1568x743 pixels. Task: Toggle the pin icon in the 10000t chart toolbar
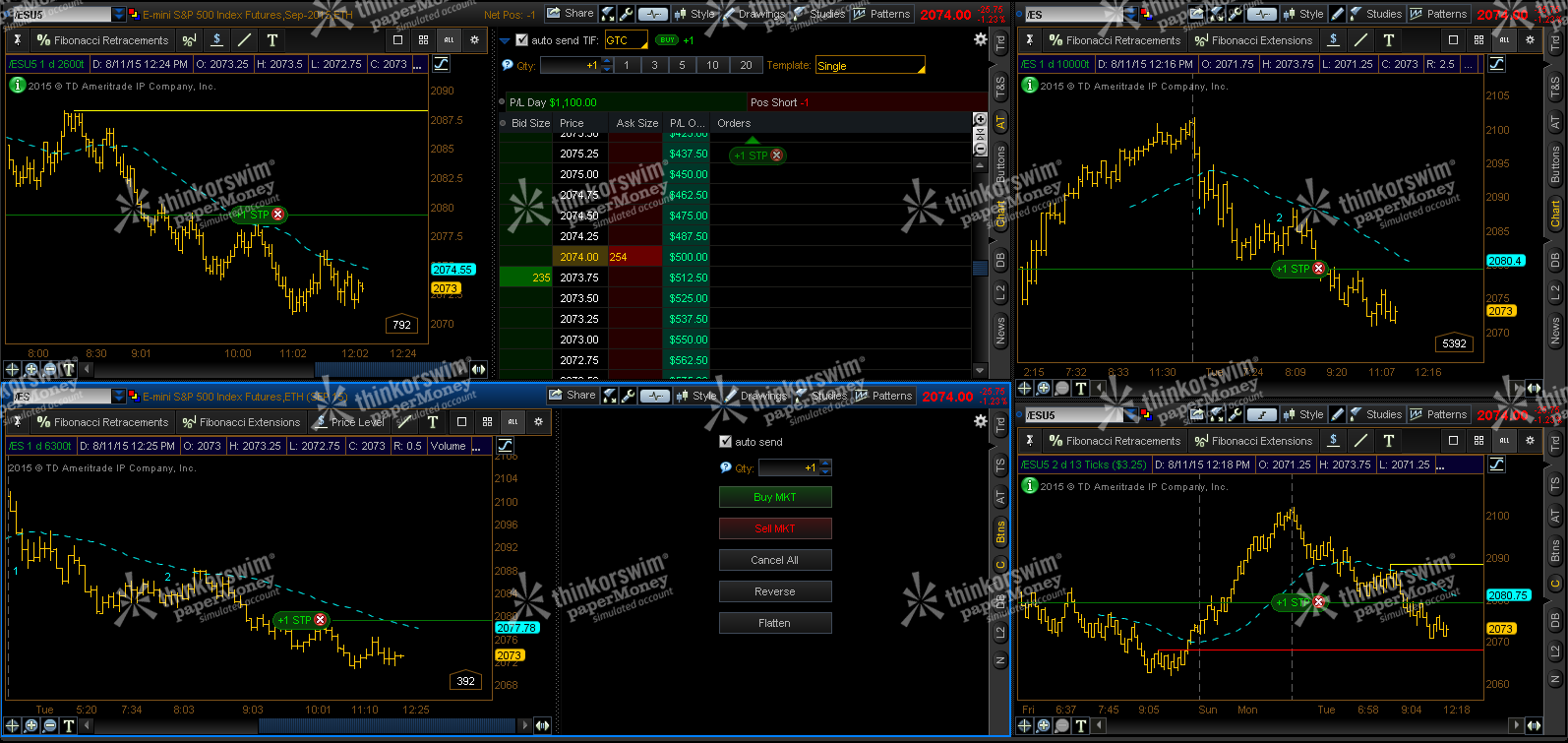click(1029, 40)
